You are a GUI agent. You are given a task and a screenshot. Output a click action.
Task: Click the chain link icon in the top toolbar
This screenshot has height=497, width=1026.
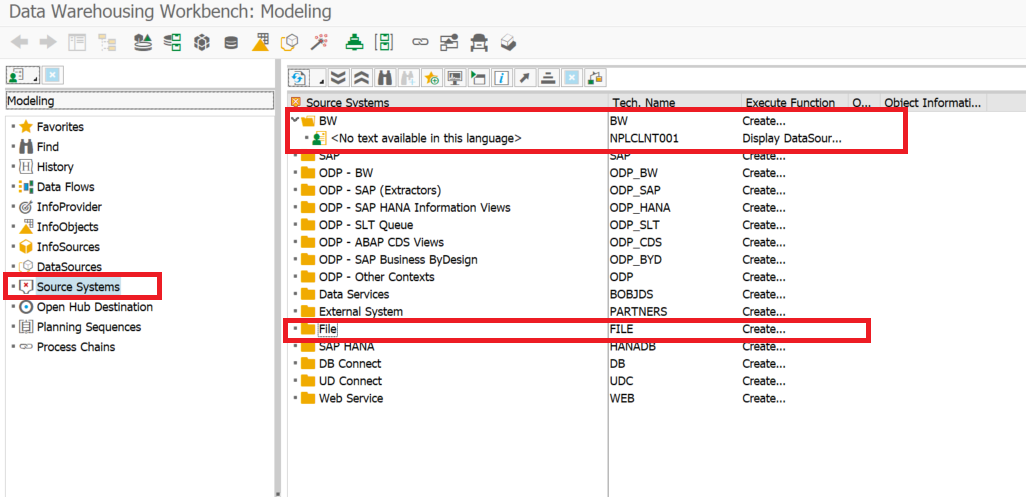(420, 42)
